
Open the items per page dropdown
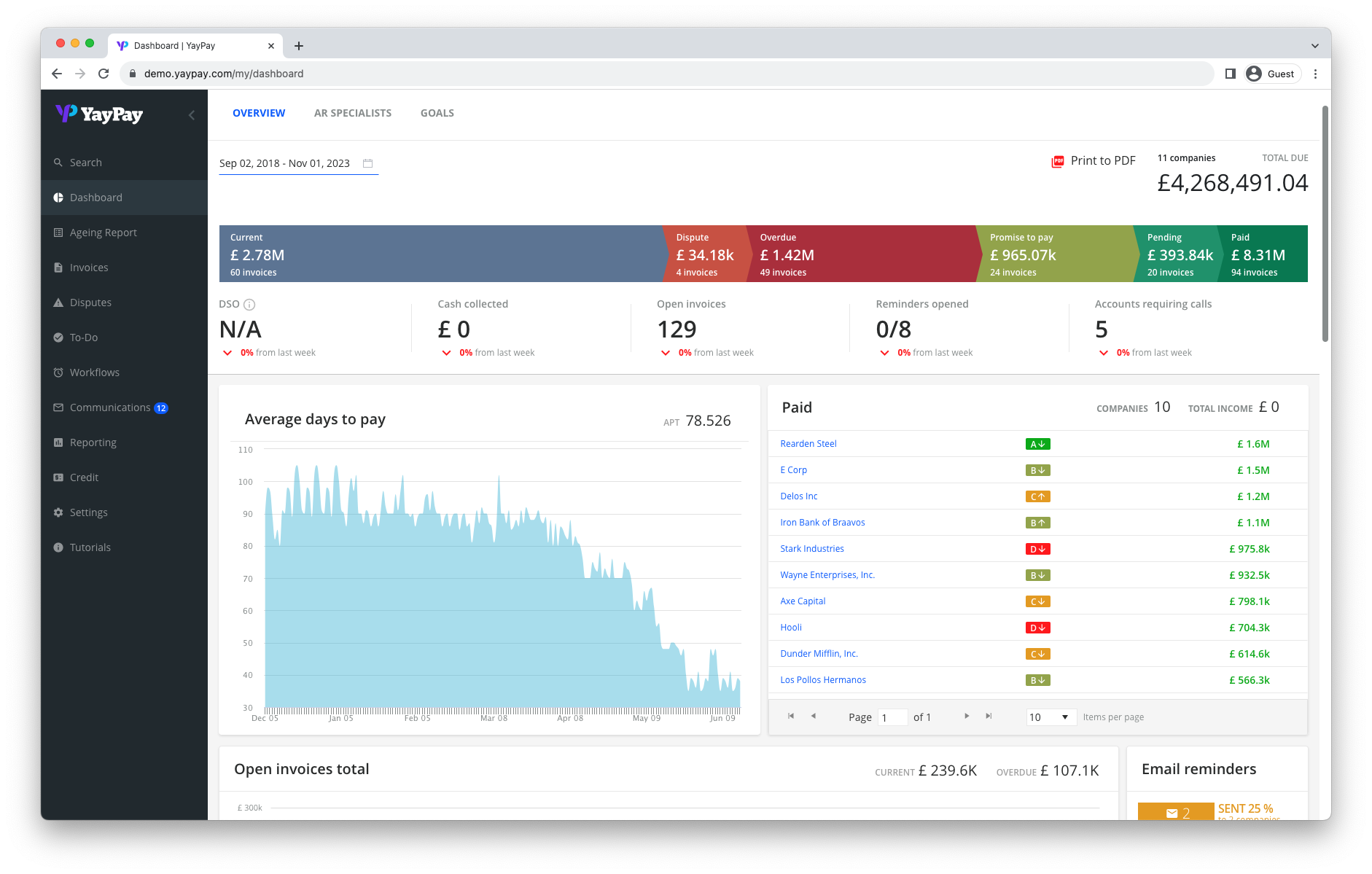coord(1051,717)
